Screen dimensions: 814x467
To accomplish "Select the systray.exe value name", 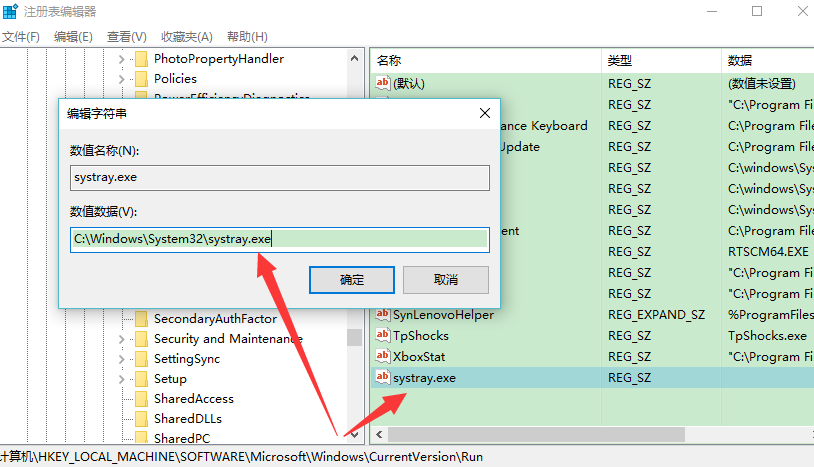I will 425,378.
